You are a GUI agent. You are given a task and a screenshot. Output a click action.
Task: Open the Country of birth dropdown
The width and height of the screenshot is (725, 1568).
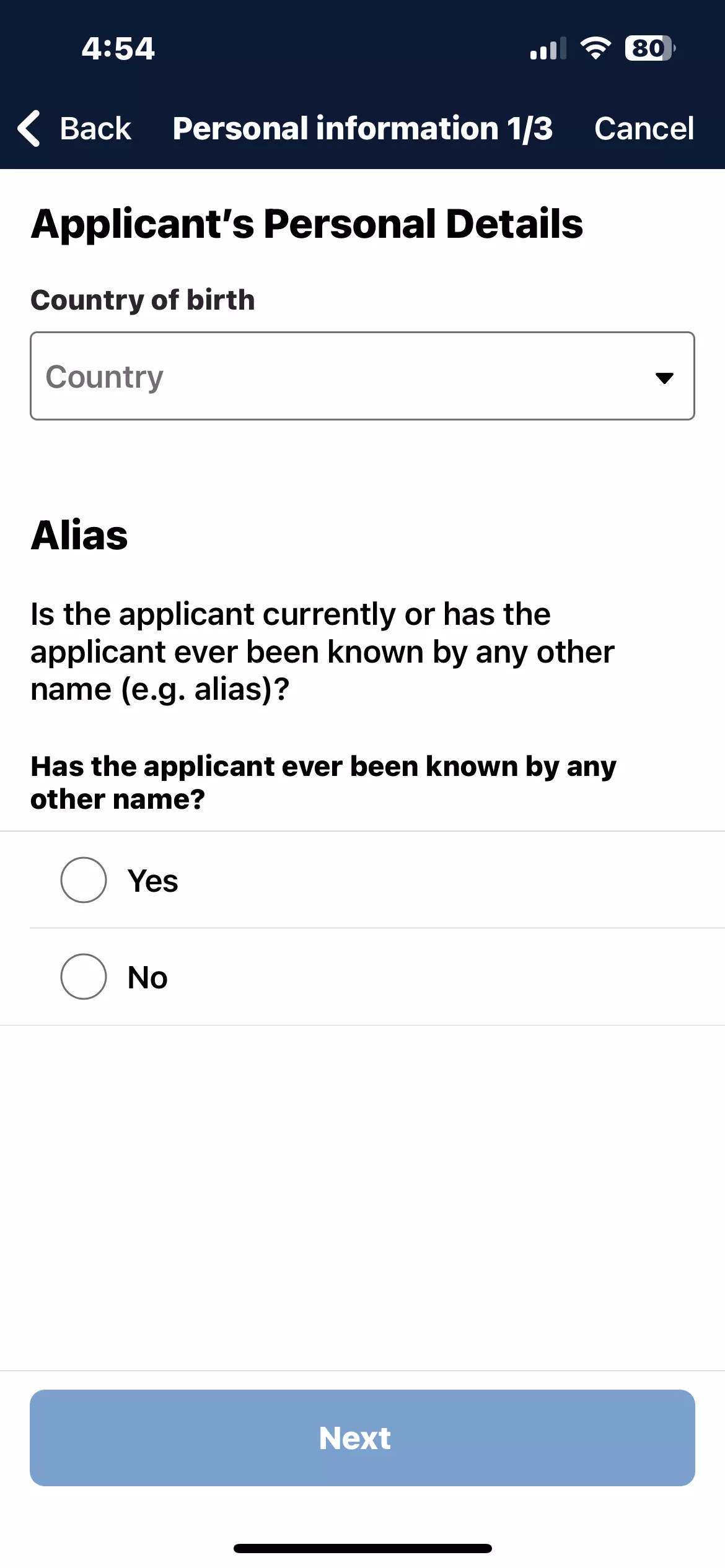362,376
